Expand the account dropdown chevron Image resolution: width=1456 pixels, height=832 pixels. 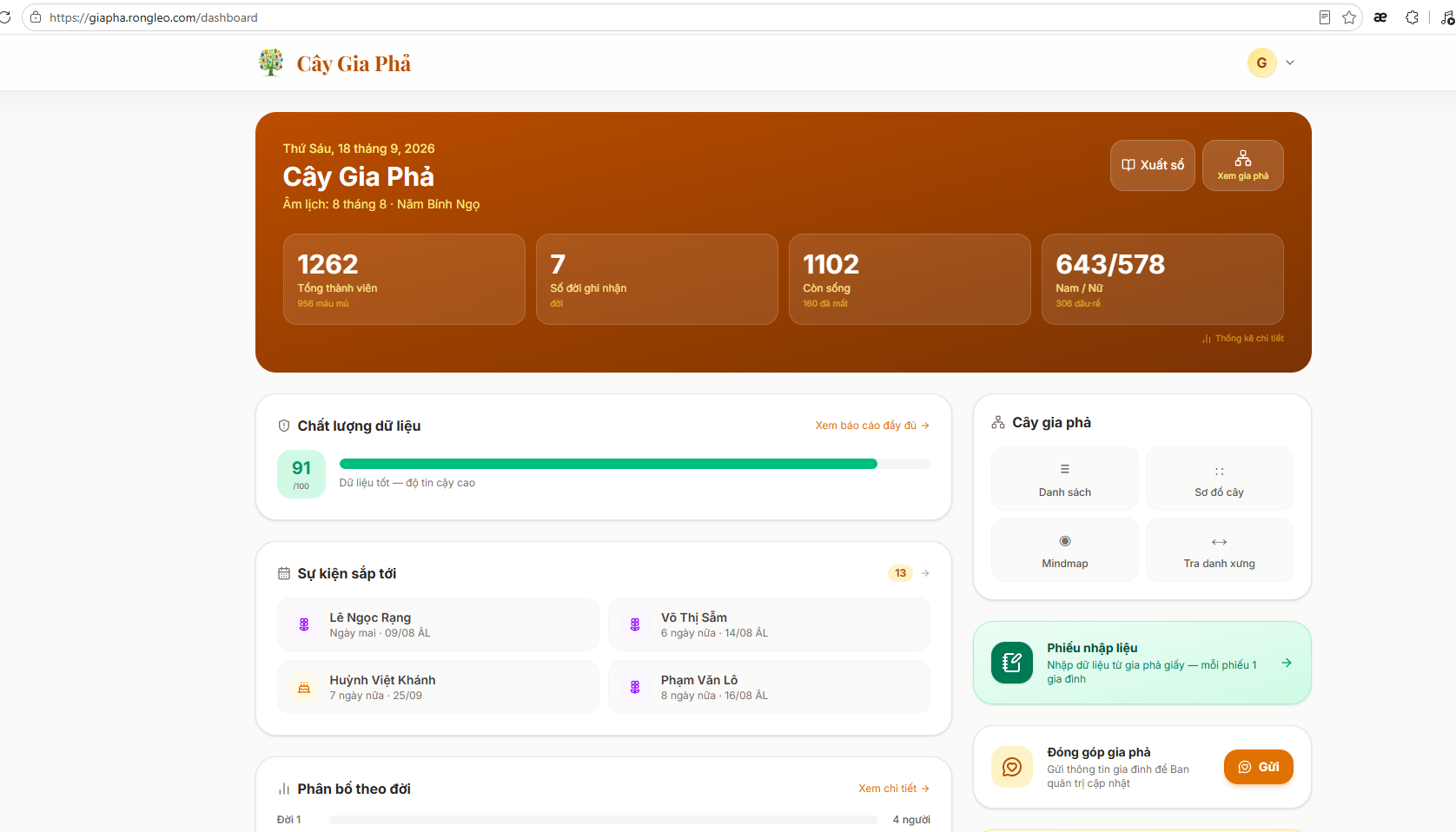pos(1290,63)
